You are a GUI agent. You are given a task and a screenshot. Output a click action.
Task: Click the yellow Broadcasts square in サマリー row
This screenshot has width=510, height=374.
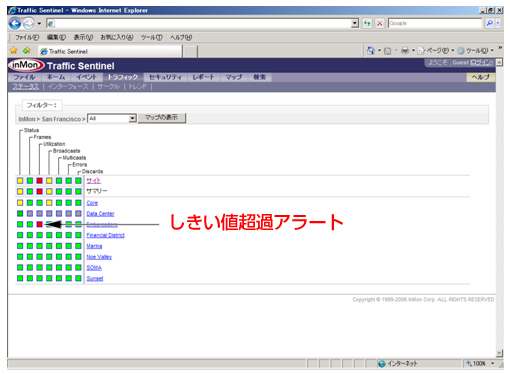pyautogui.click(x=49, y=191)
